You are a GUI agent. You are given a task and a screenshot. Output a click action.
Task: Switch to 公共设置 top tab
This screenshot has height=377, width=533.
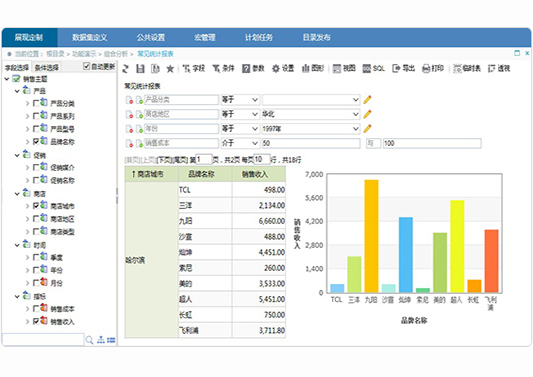151,37
